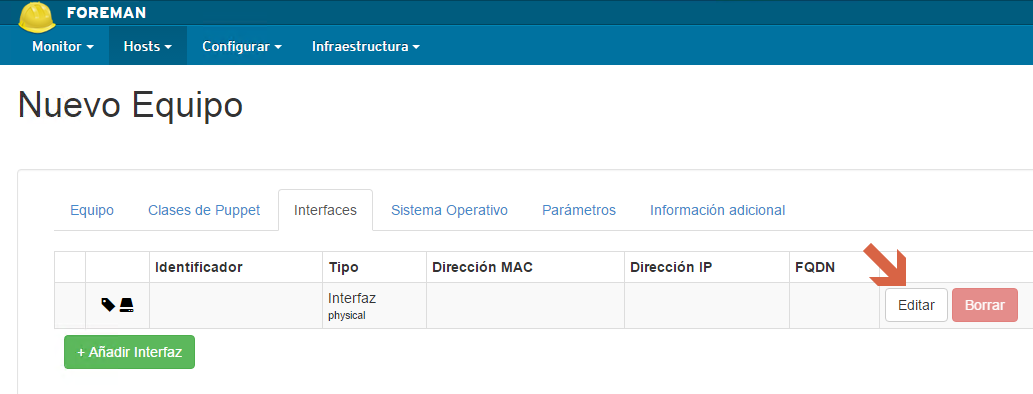
Task: Click the Foreman hard hat logo
Action: pyautogui.click(x=37, y=16)
